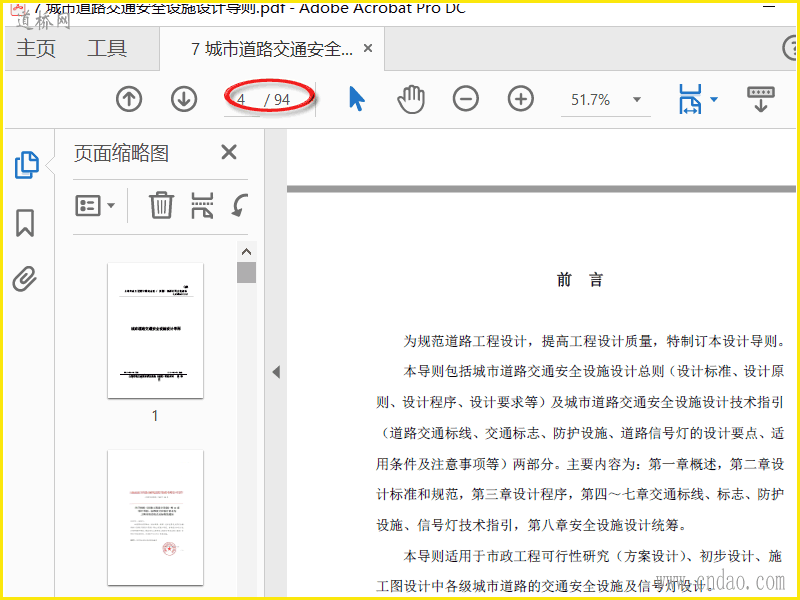Switch to the 工具 tab
800x600 pixels.
coord(107,49)
